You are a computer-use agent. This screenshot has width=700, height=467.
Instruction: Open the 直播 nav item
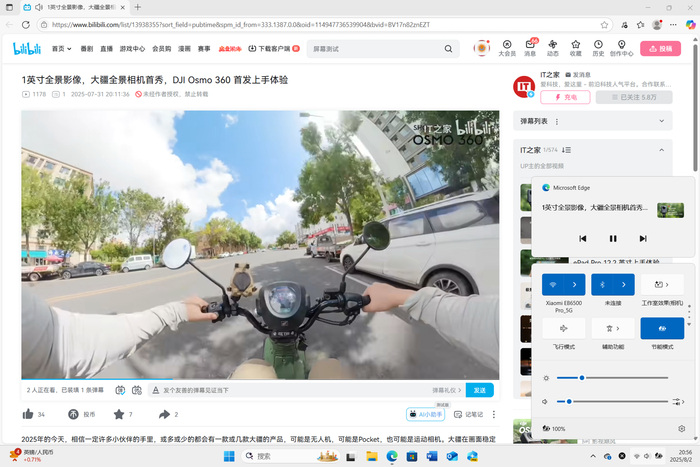pyautogui.click(x=106, y=49)
